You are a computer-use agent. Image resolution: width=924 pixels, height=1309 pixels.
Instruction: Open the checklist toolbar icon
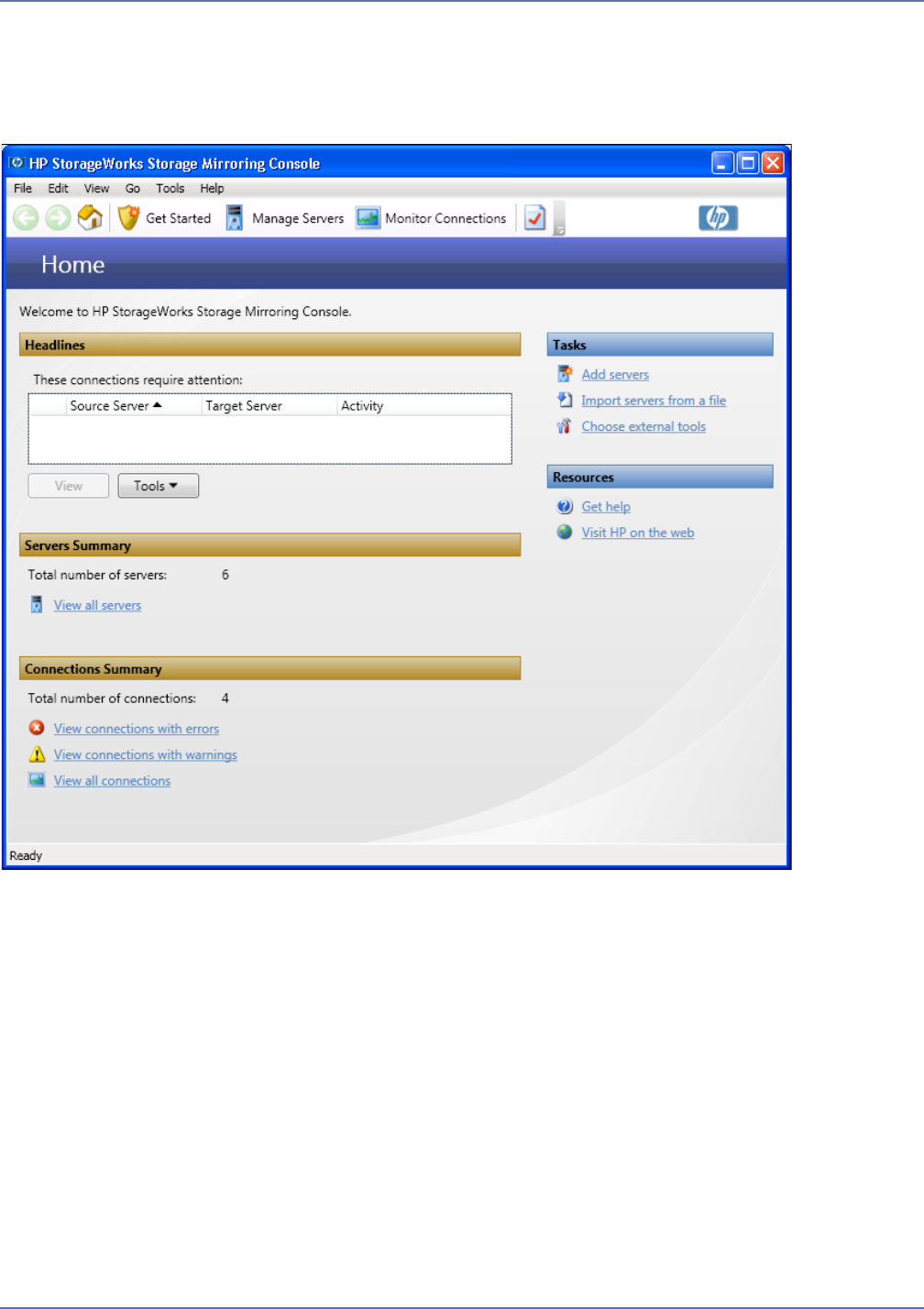click(x=535, y=218)
